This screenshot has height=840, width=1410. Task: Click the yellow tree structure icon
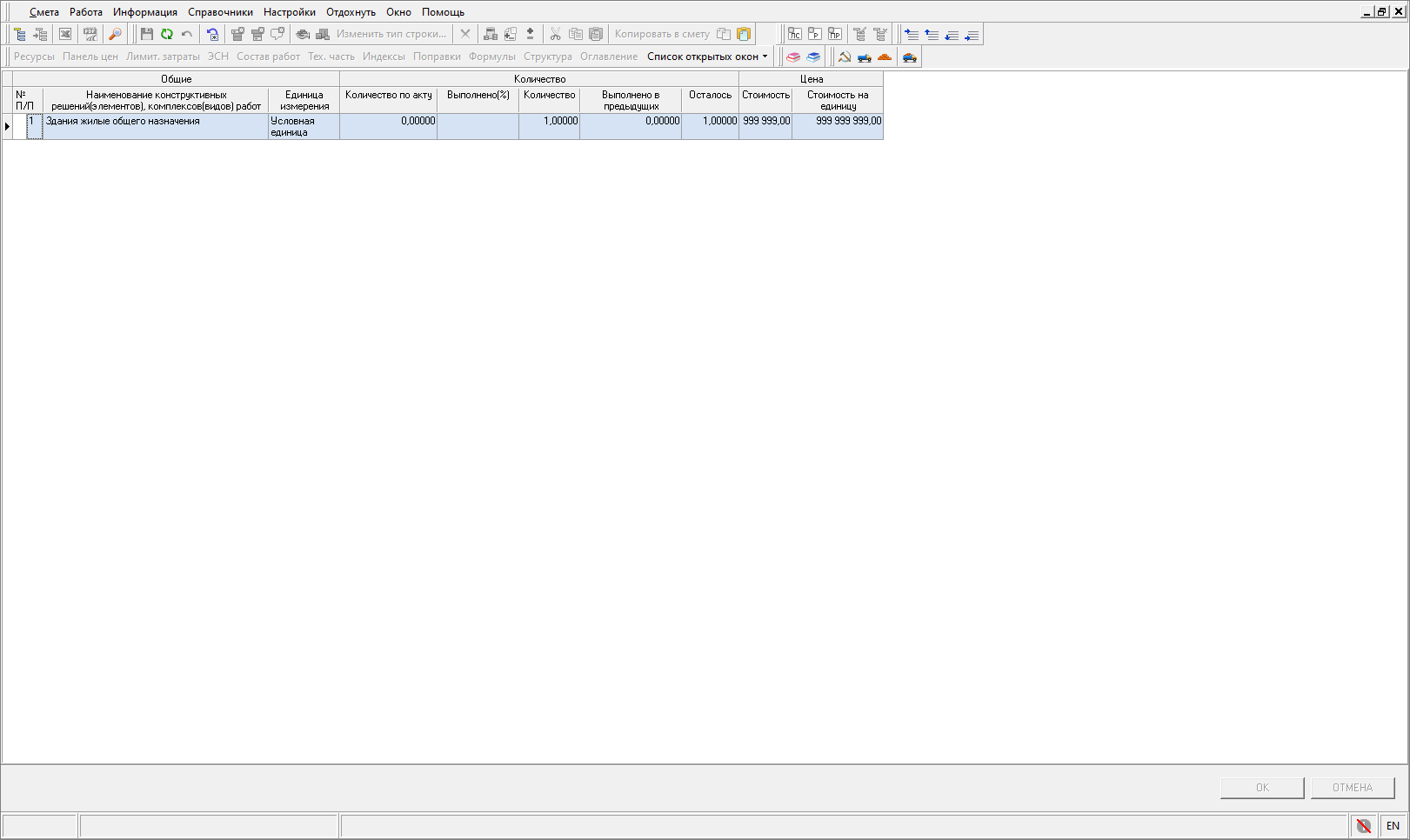pos(19,34)
